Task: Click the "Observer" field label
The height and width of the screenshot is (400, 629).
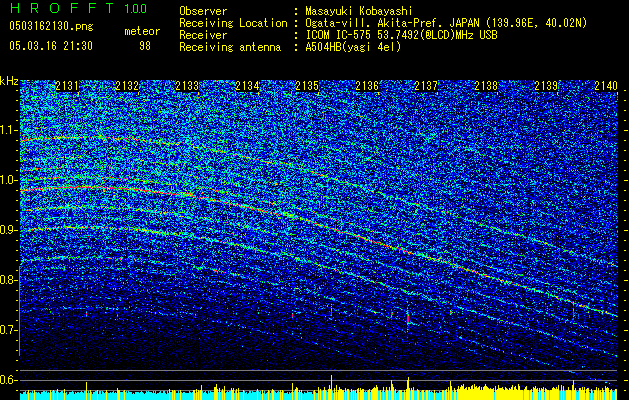Action: click(203, 11)
